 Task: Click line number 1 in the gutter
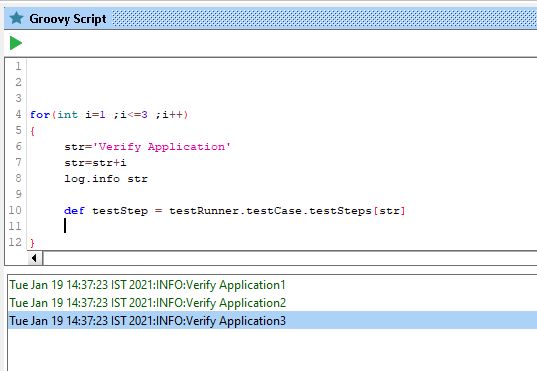pyautogui.click(x=18, y=66)
